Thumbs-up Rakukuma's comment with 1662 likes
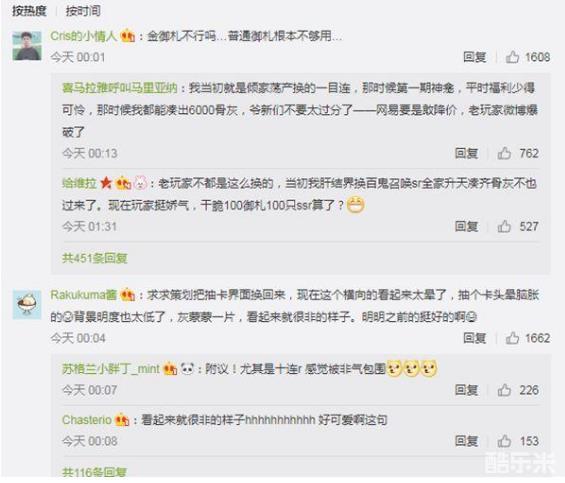 coord(512,338)
